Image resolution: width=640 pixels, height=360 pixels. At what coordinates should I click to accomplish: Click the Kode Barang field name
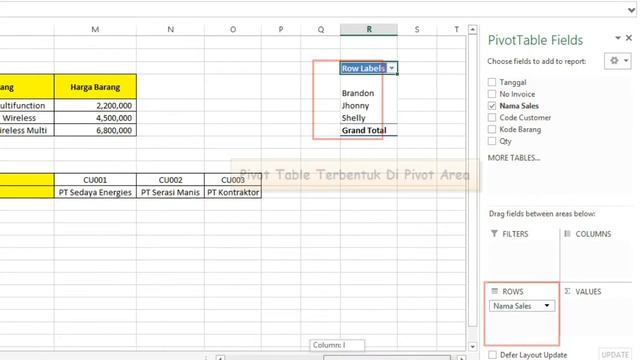click(520, 129)
